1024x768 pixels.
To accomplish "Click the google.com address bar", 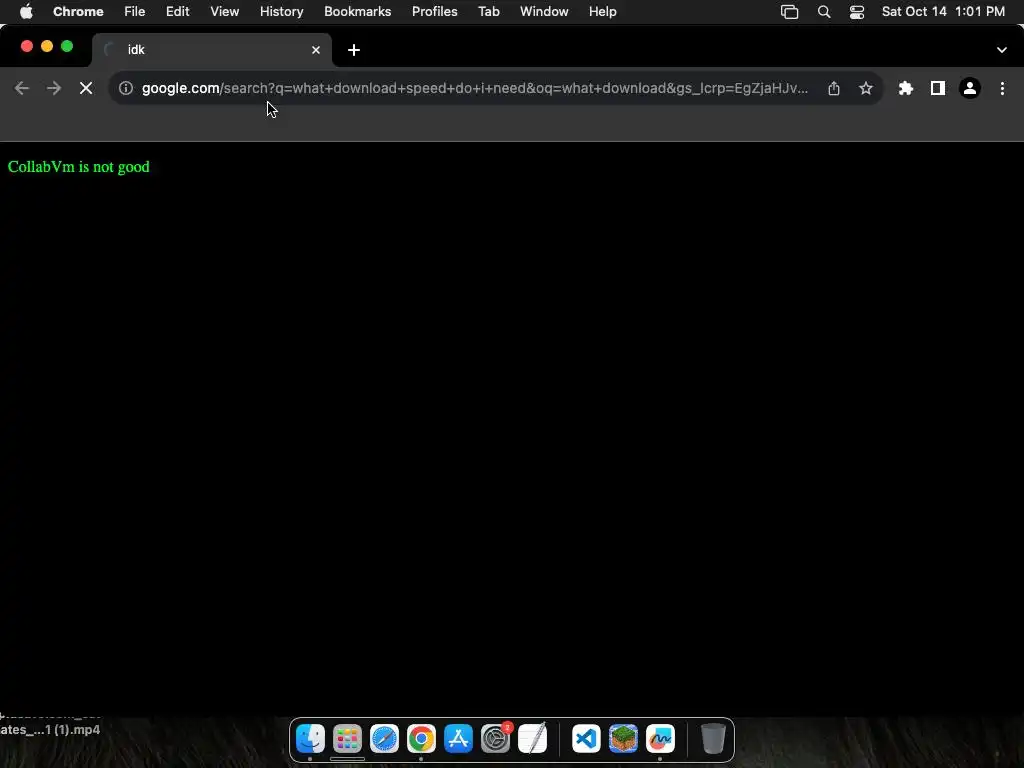I will (475, 88).
